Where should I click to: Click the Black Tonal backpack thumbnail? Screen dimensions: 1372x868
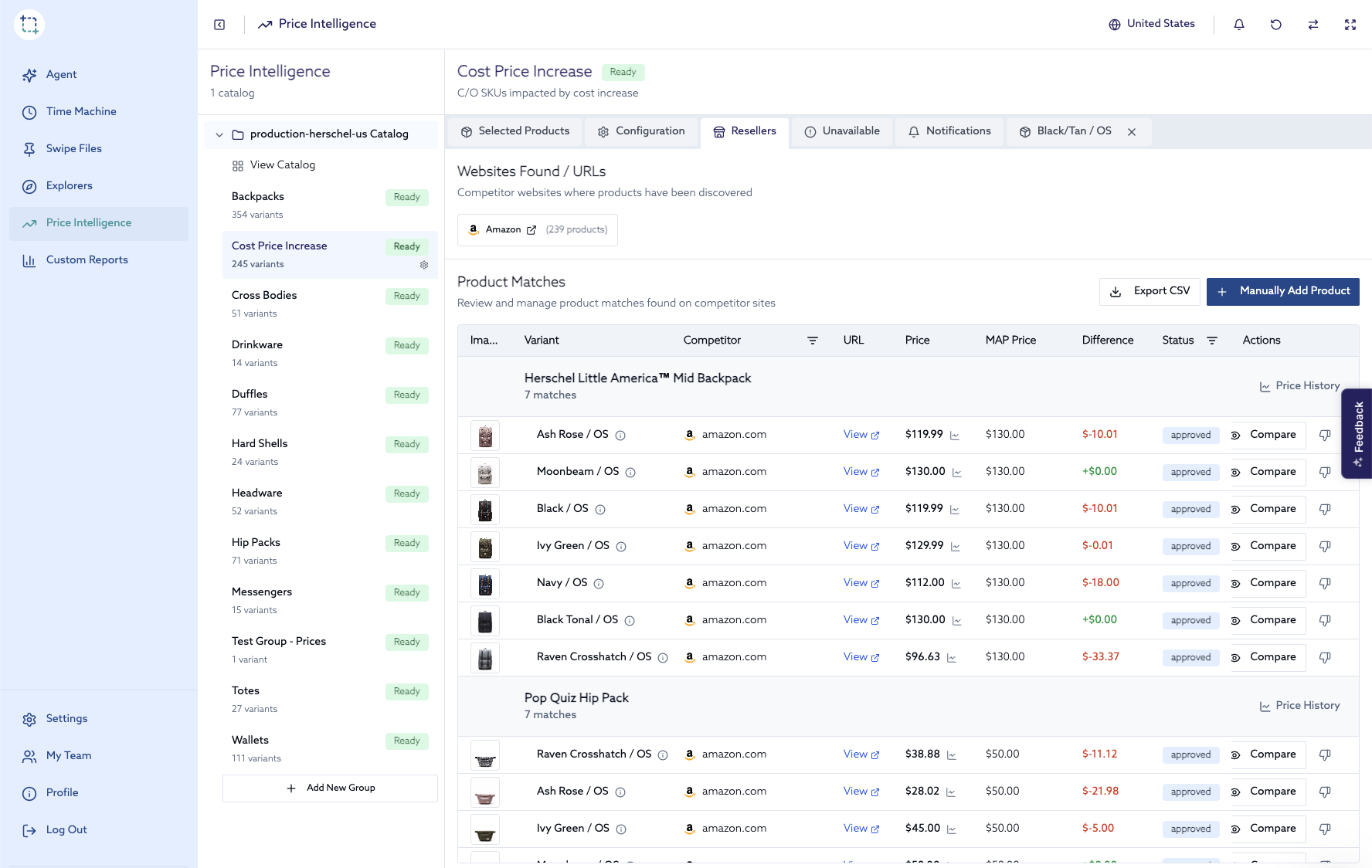click(x=485, y=621)
